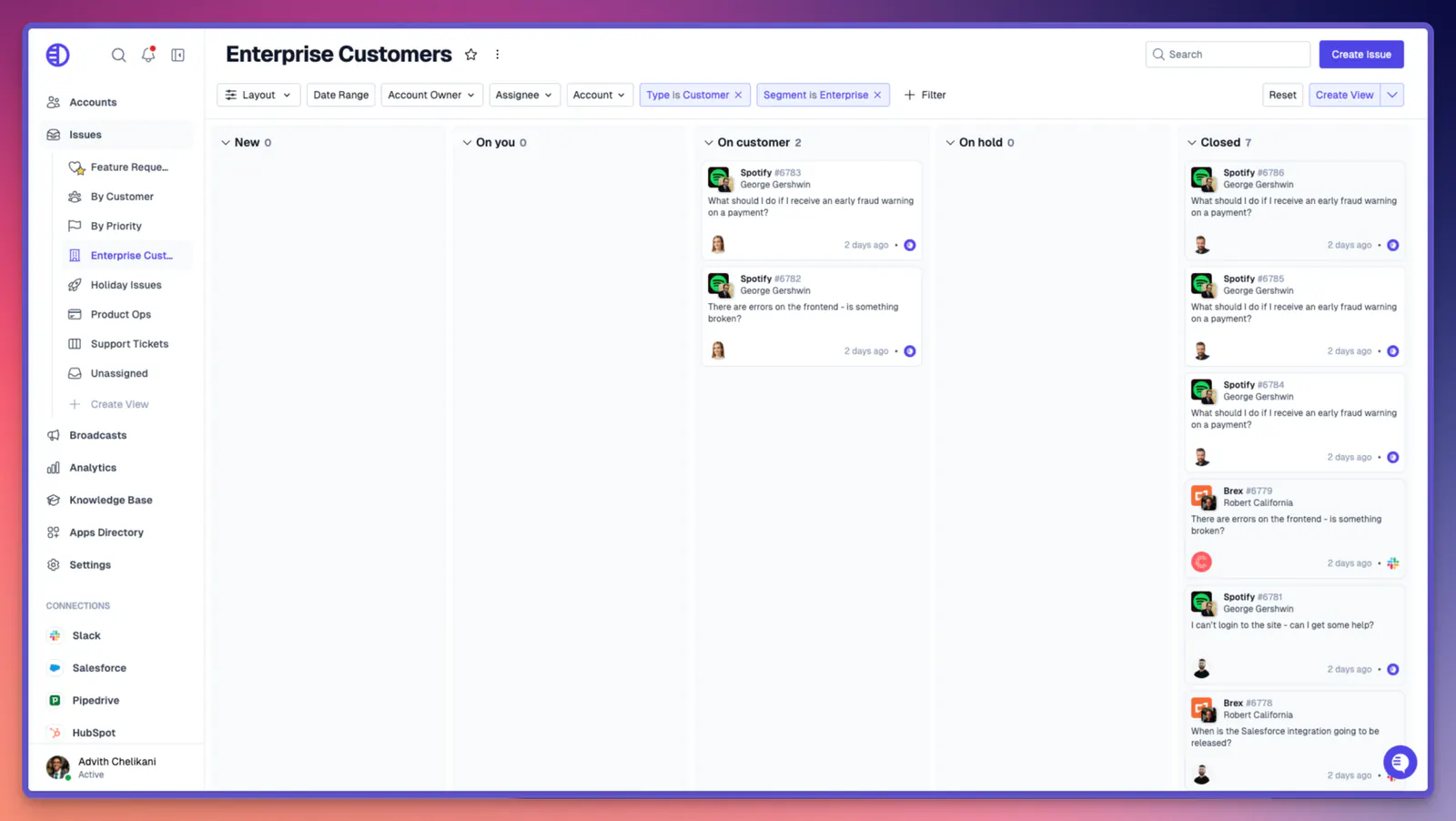Open Assignee filter dropdown
The image size is (1456, 821).
pyautogui.click(x=524, y=95)
